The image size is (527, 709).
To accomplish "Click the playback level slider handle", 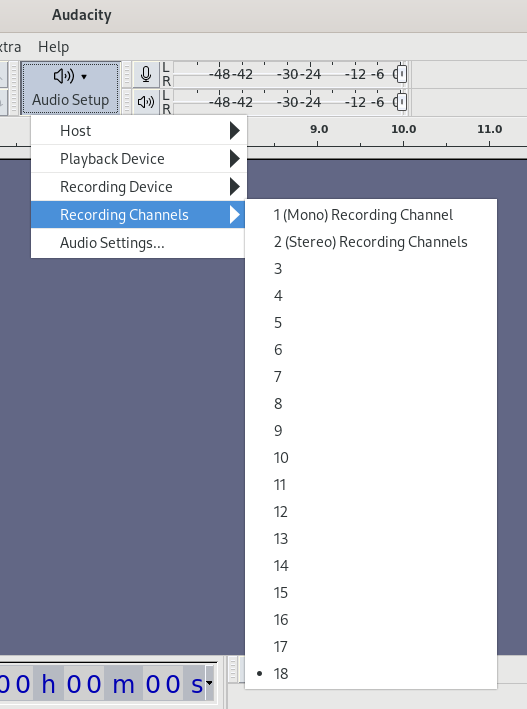I will click(x=401, y=102).
